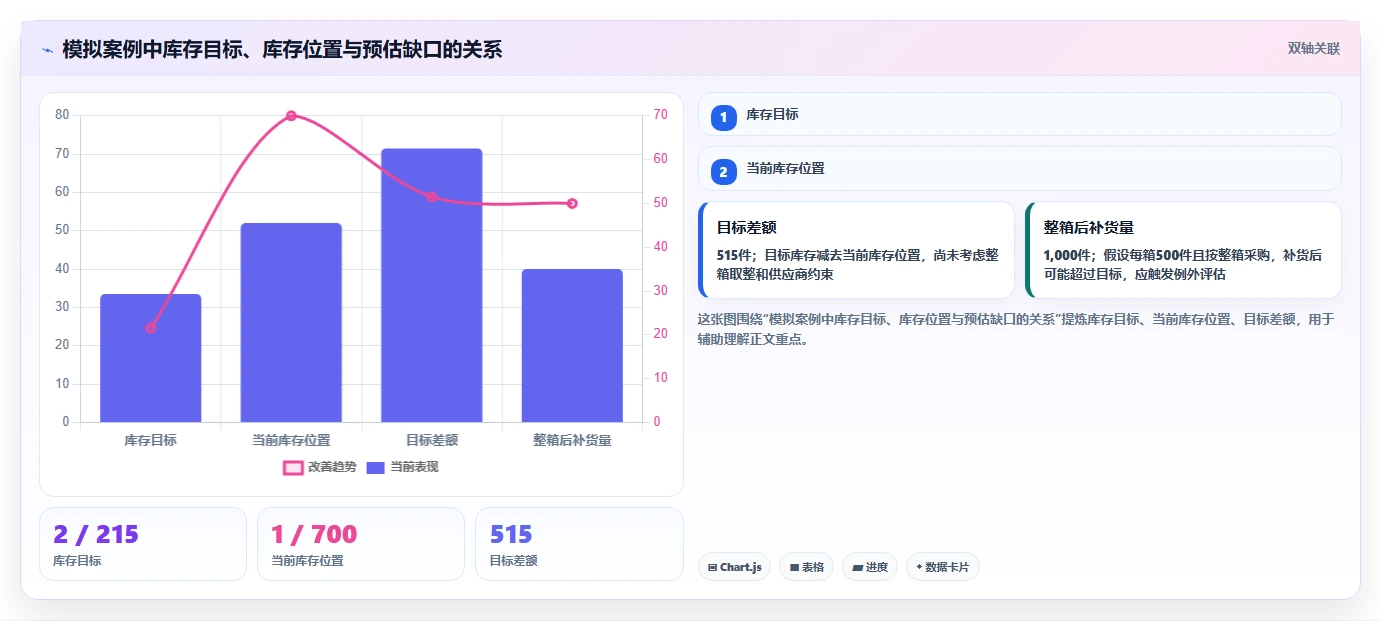
Task: Open list item 1 库存目标
Action: click(1019, 114)
